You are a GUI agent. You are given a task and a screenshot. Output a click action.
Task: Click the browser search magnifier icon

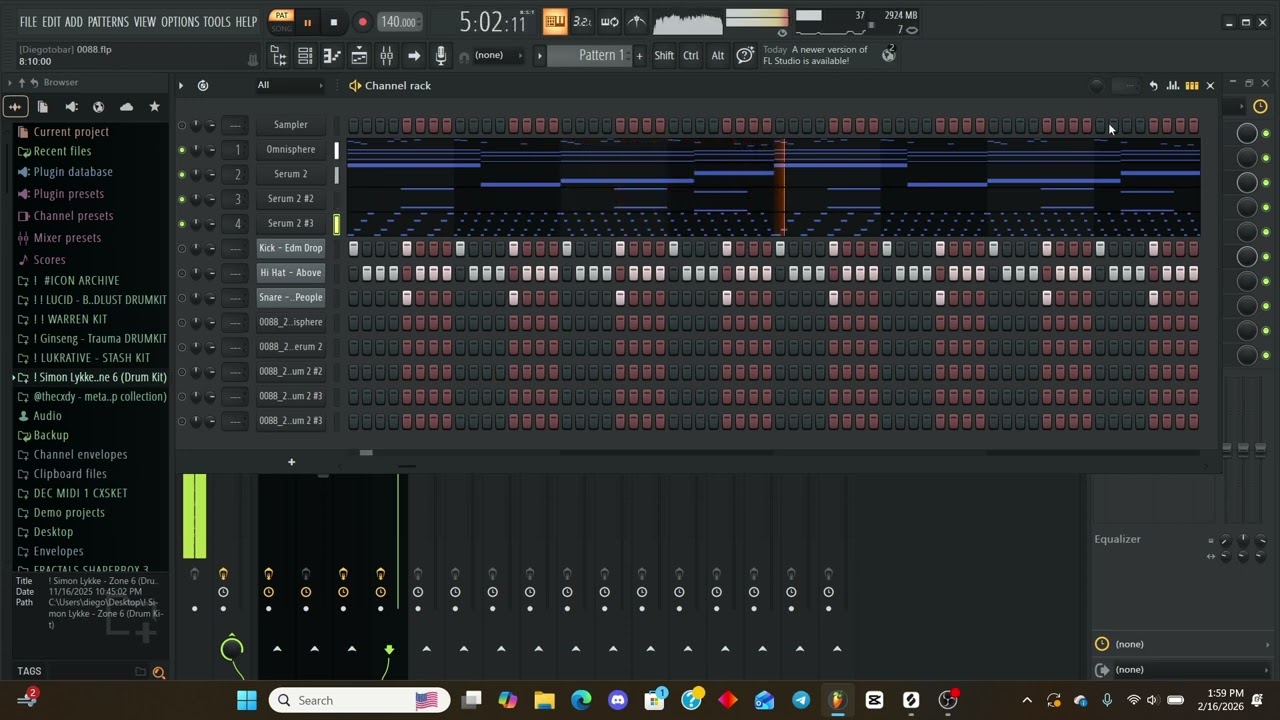pos(158,673)
